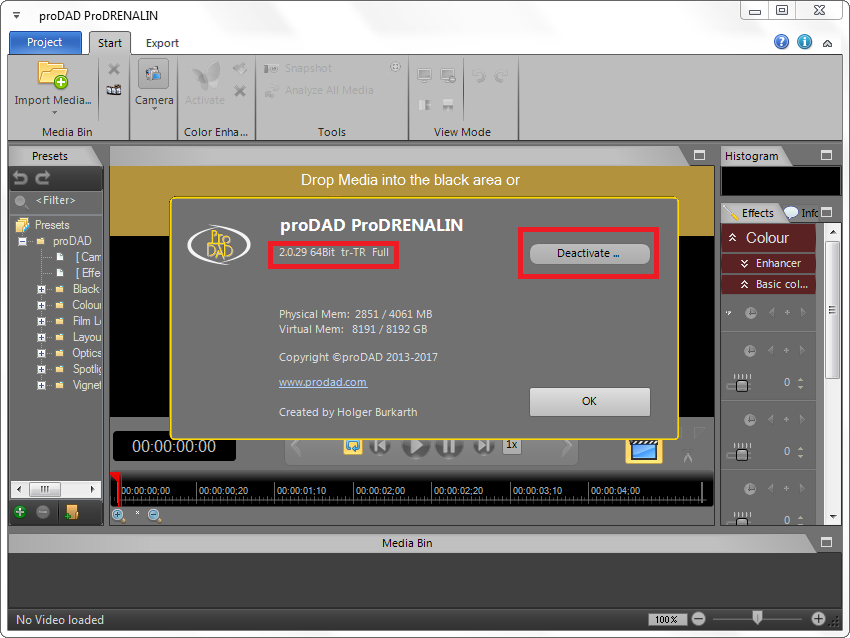Open the Project tab
This screenshot has width=850, height=638.
(x=45, y=42)
